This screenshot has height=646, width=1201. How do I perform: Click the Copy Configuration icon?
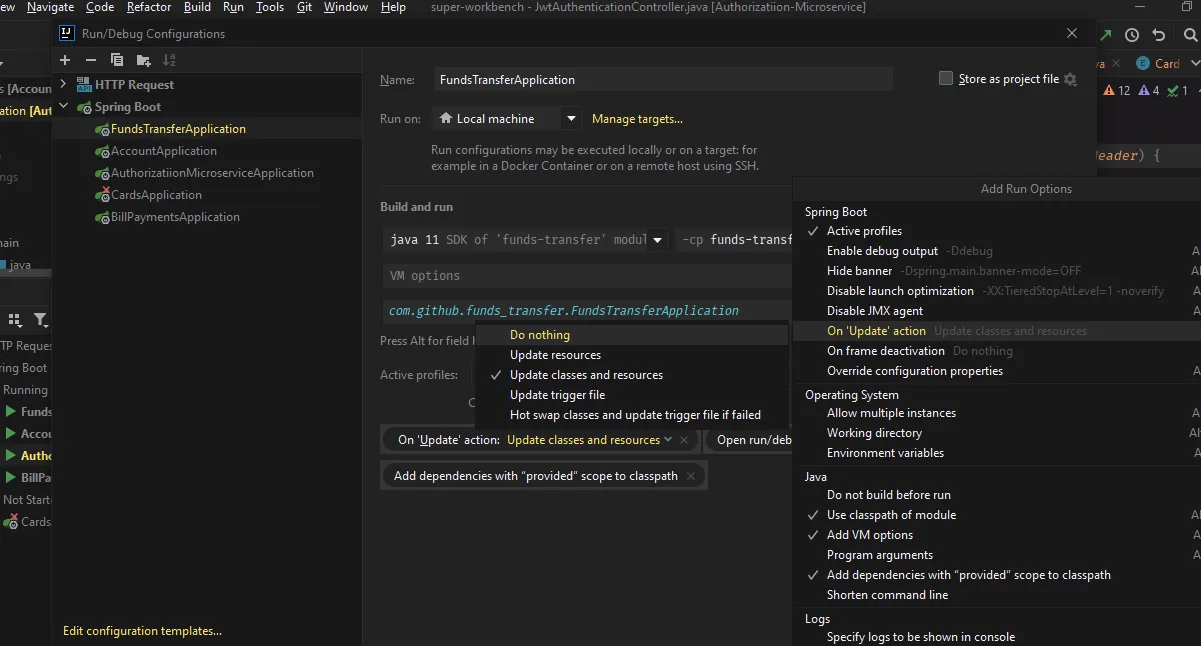[117, 60]
